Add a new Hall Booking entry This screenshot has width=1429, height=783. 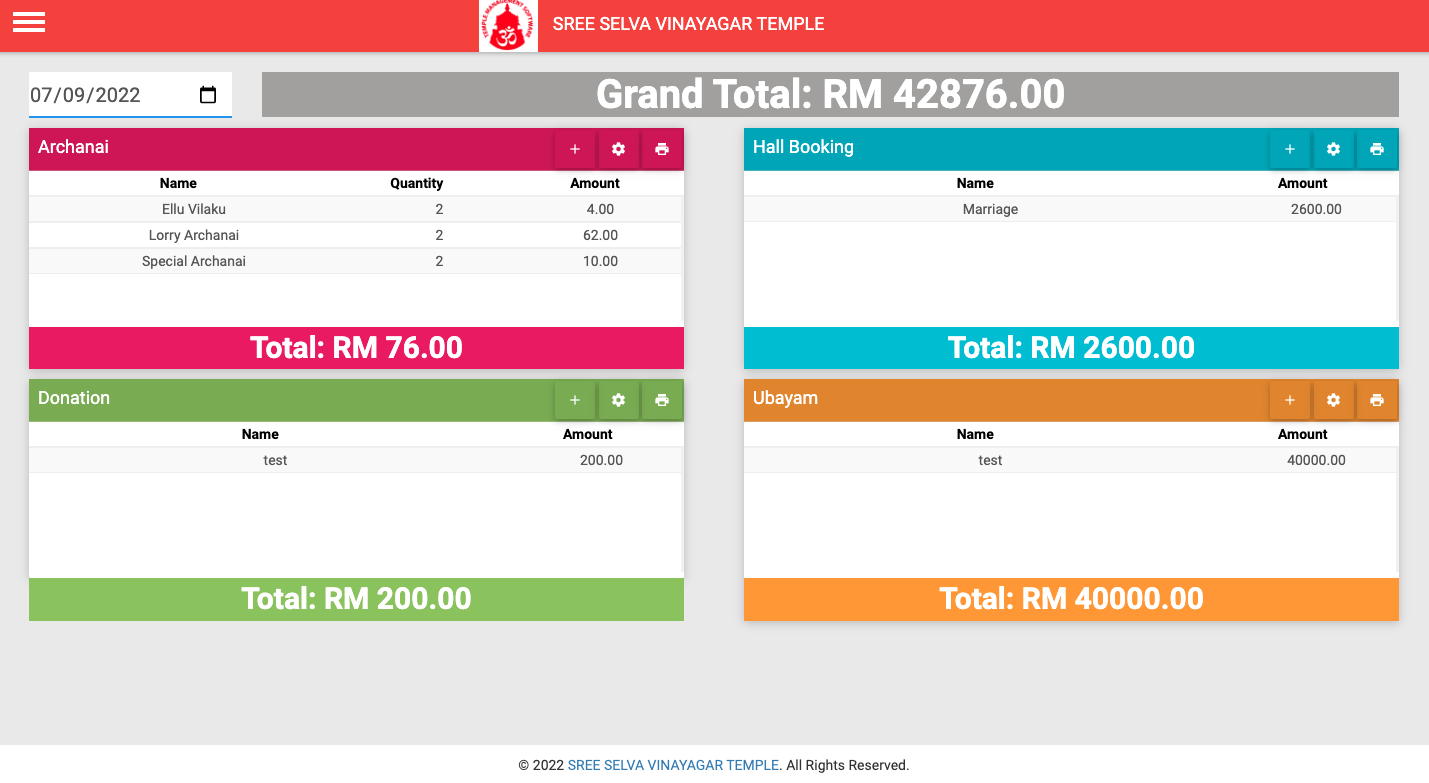click(1290, 149)
